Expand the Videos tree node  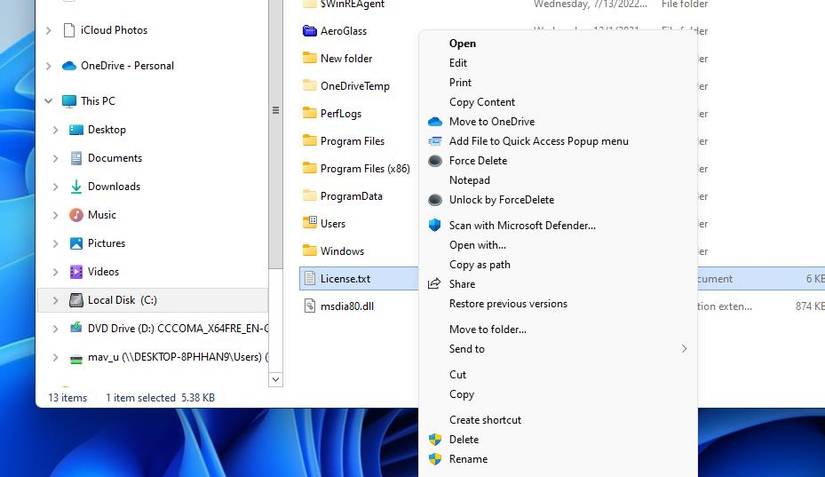[55, 272]
